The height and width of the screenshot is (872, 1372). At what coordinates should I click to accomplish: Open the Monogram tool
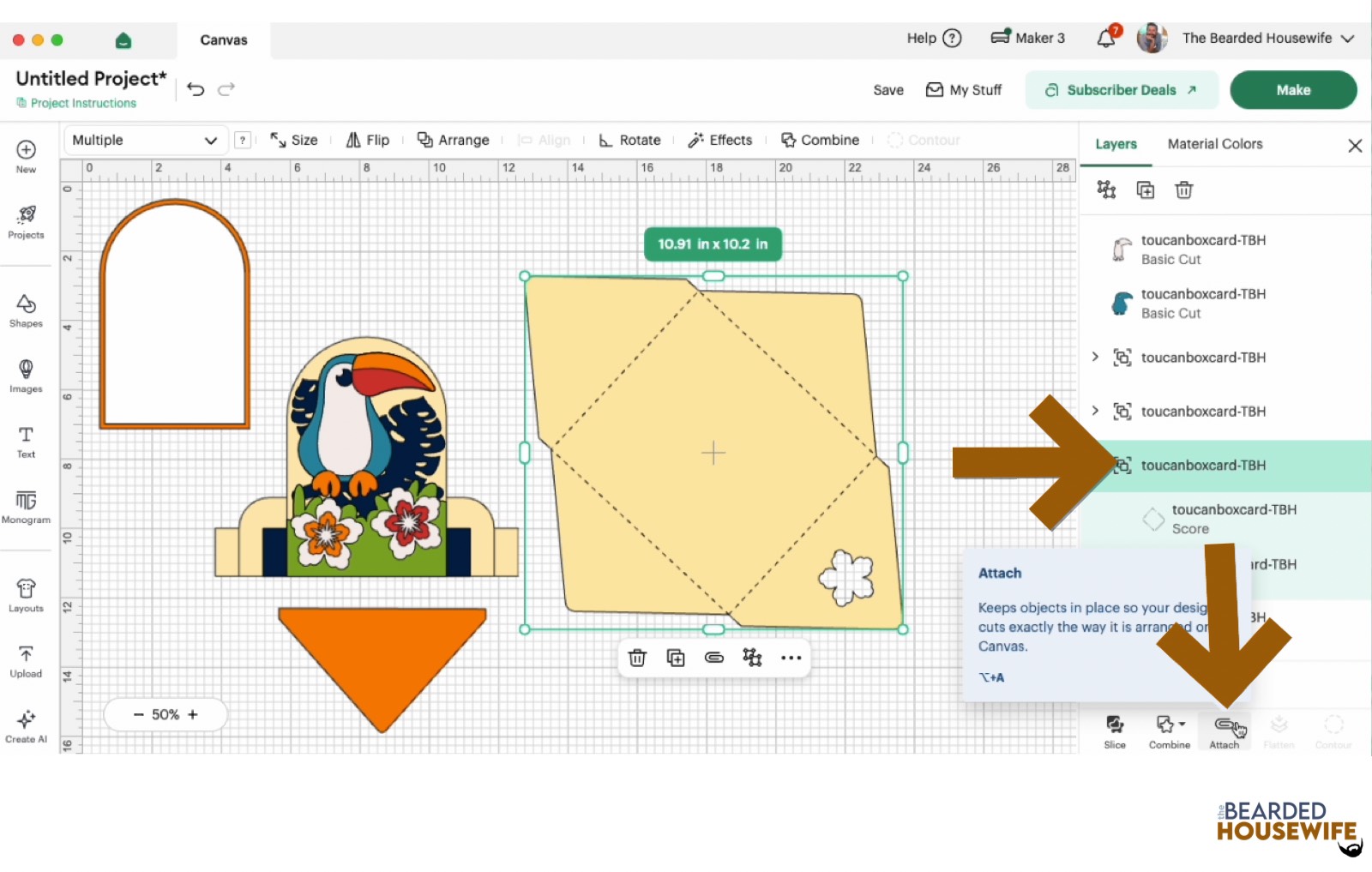coord(26,506)
